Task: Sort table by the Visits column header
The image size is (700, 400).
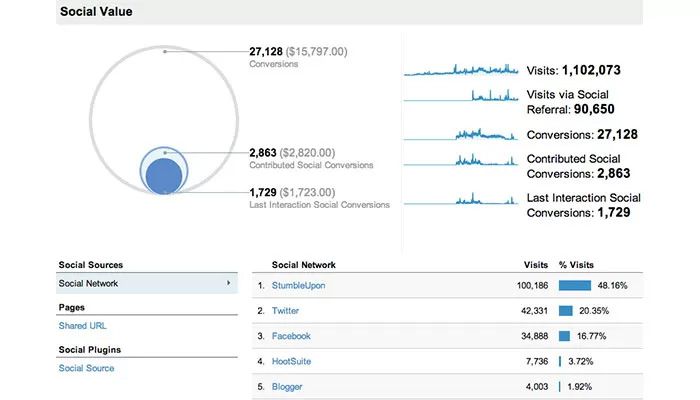Action: [x=536, y=265]
